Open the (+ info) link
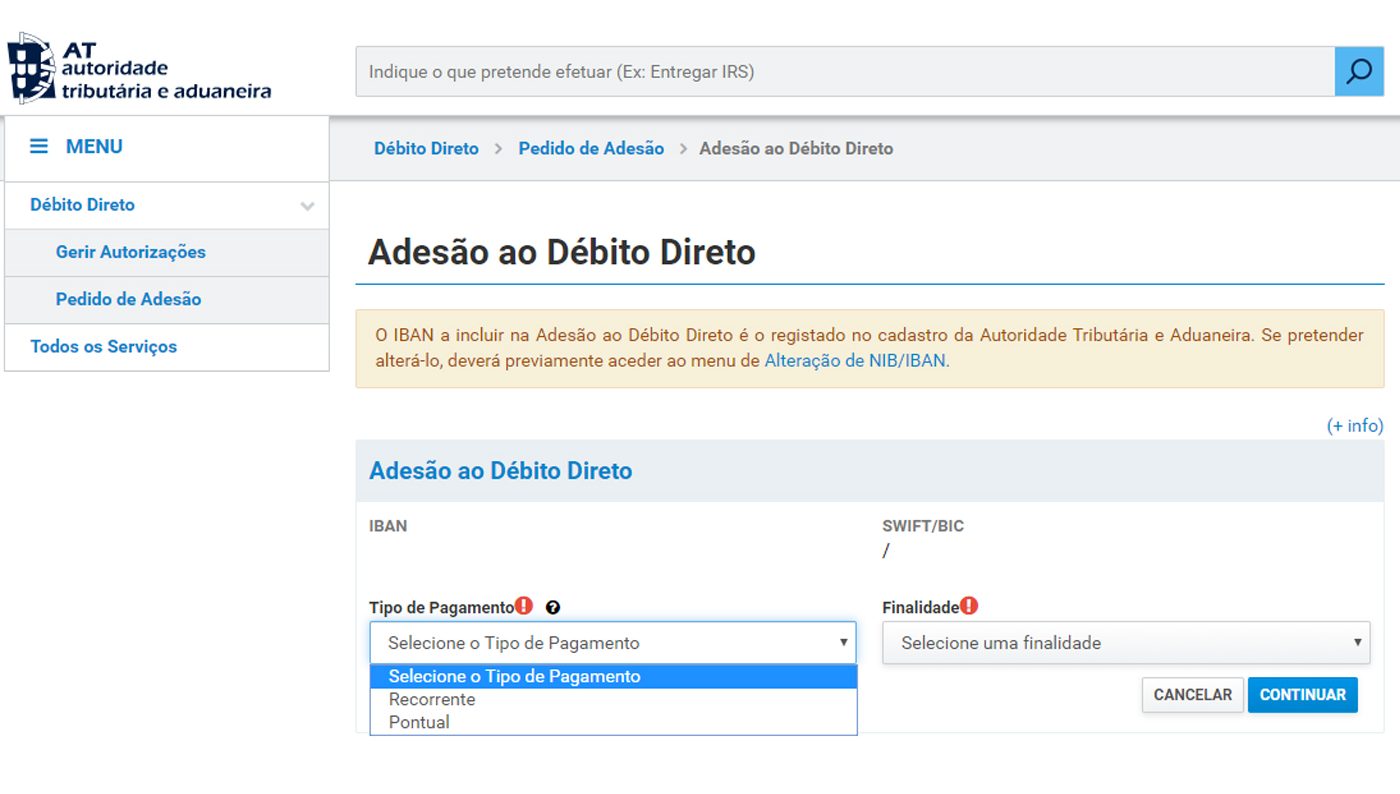The image size is (1400, 794). pyautogui.click(x=1355, y=426)
